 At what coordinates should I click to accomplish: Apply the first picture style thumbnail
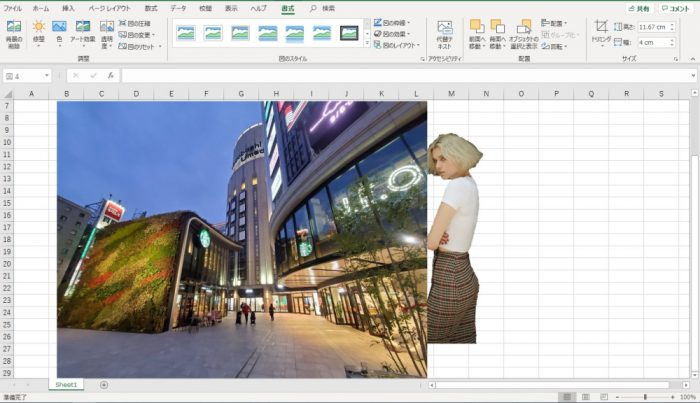point(186,33)
